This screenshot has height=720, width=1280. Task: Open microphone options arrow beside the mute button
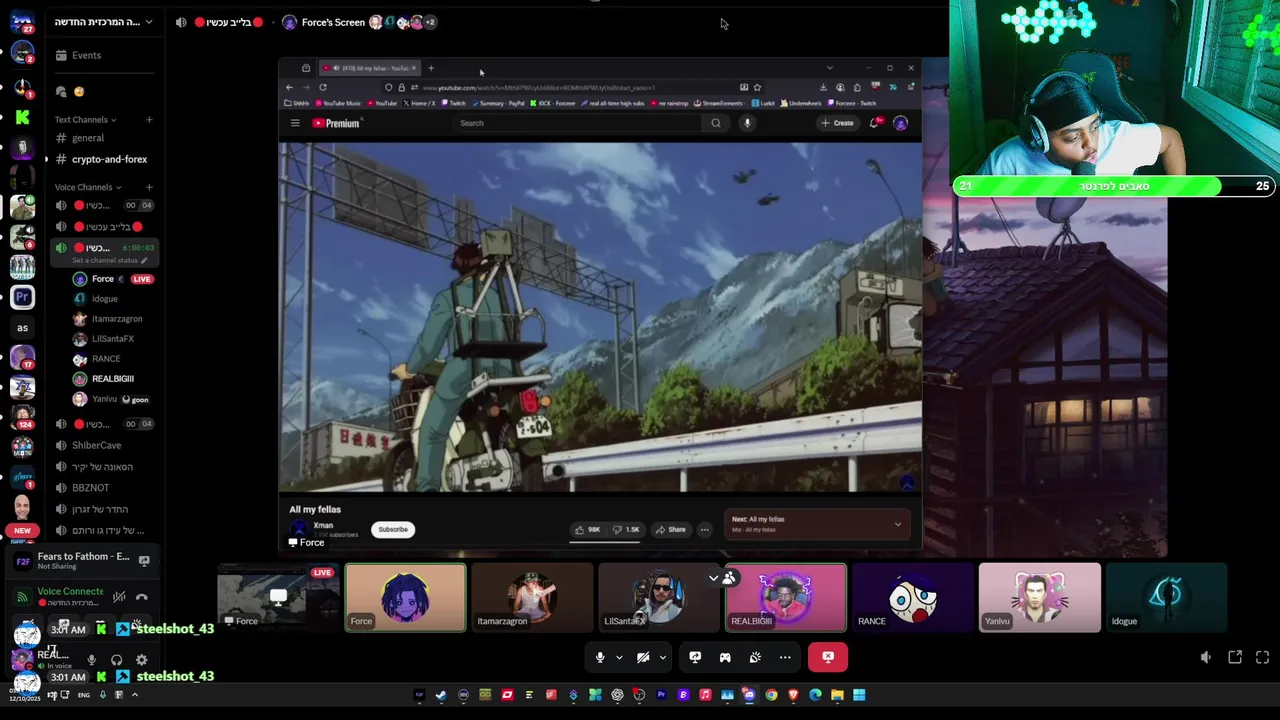[619, 657]
